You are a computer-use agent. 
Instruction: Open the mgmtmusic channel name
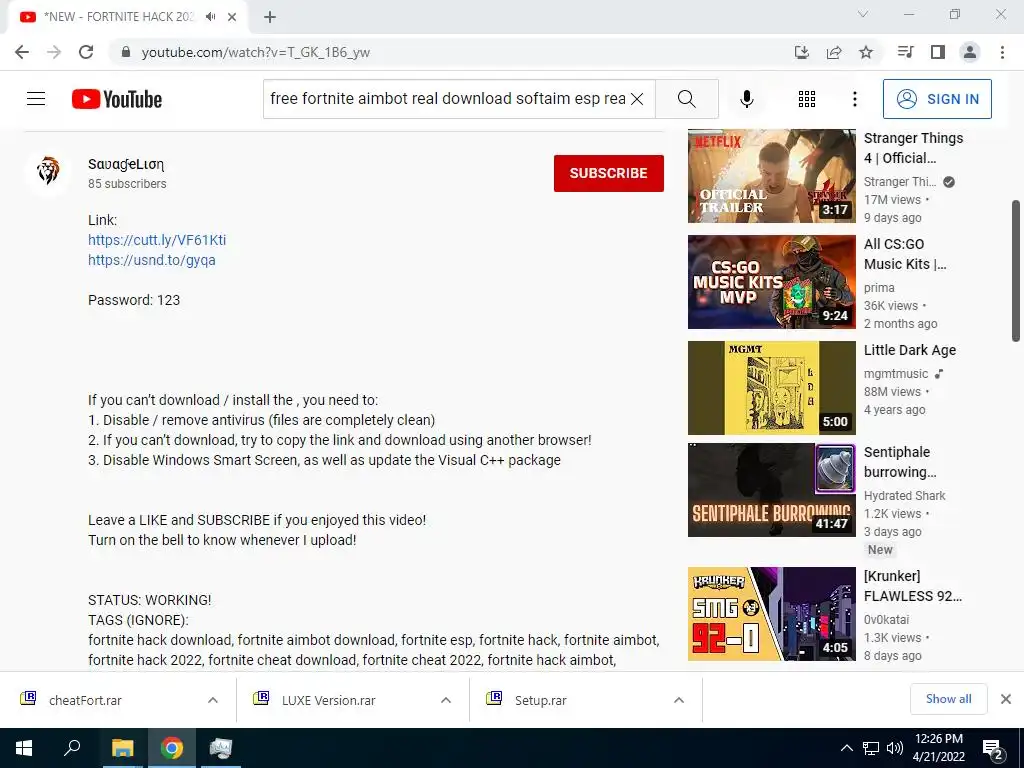895,374
